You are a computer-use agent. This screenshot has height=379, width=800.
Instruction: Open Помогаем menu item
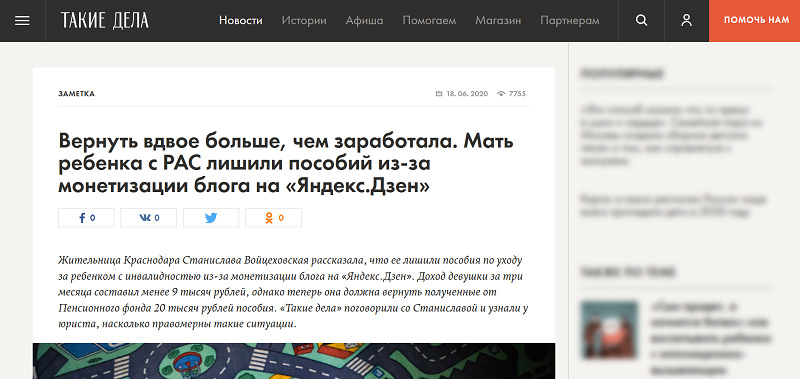429,21
